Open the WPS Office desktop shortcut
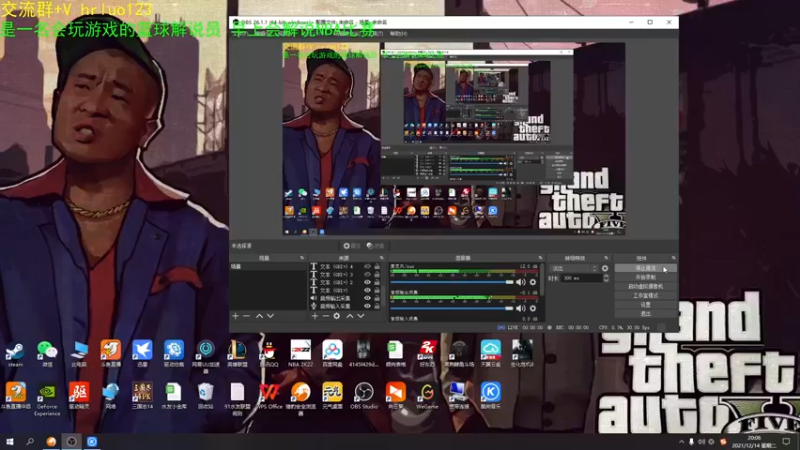Image resolution: width=800 pixels, height=450 pixels. pyautogui.click(x=269, y=396)
